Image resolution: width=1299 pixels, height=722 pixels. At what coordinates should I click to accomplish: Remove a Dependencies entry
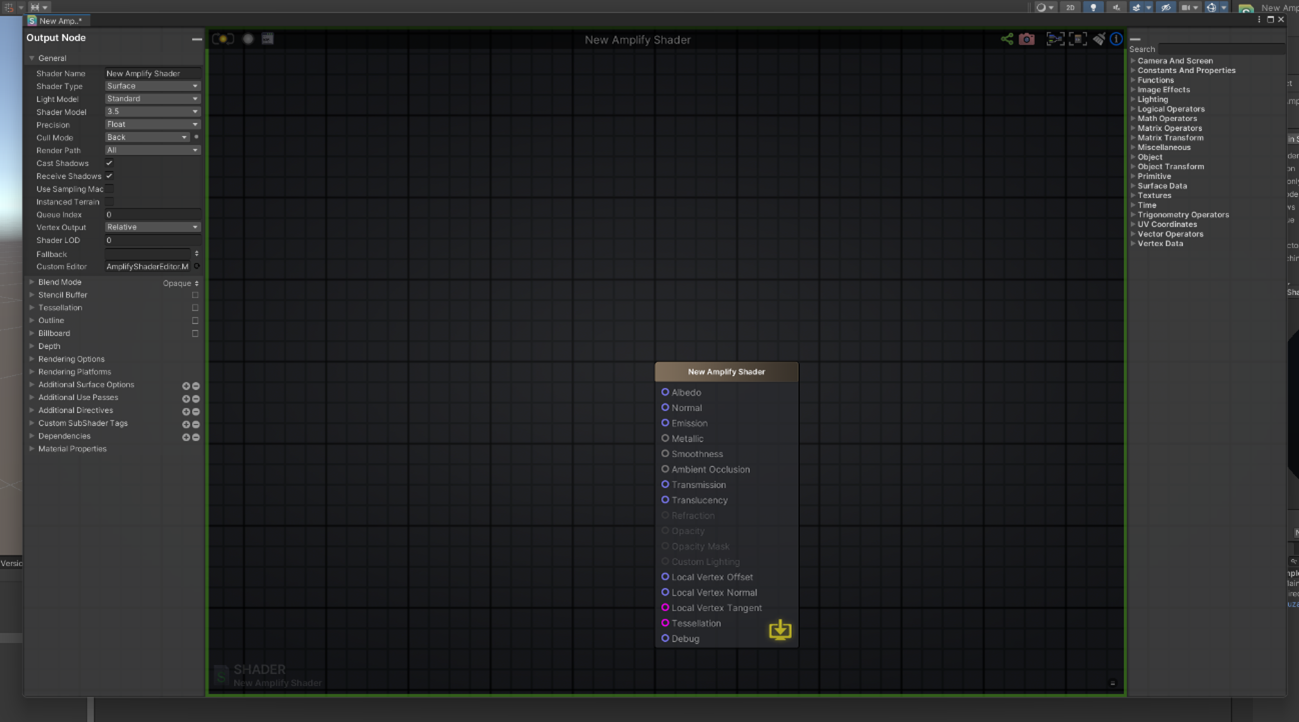pos(196,437)
